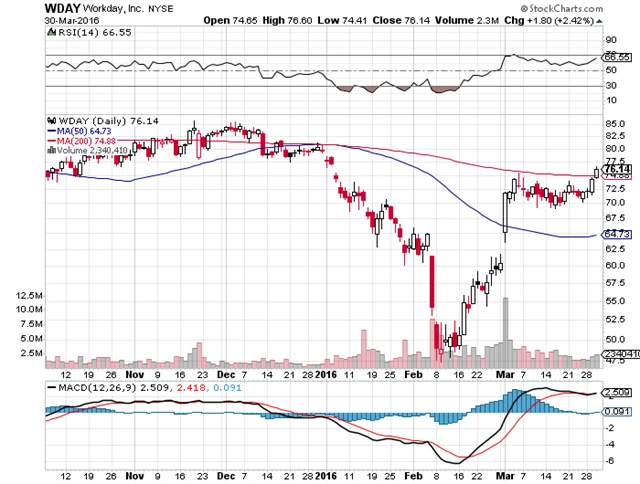Click the green up-arrow next to Chg
Viewport: 640px width, 484px height.
pos(599,21)
